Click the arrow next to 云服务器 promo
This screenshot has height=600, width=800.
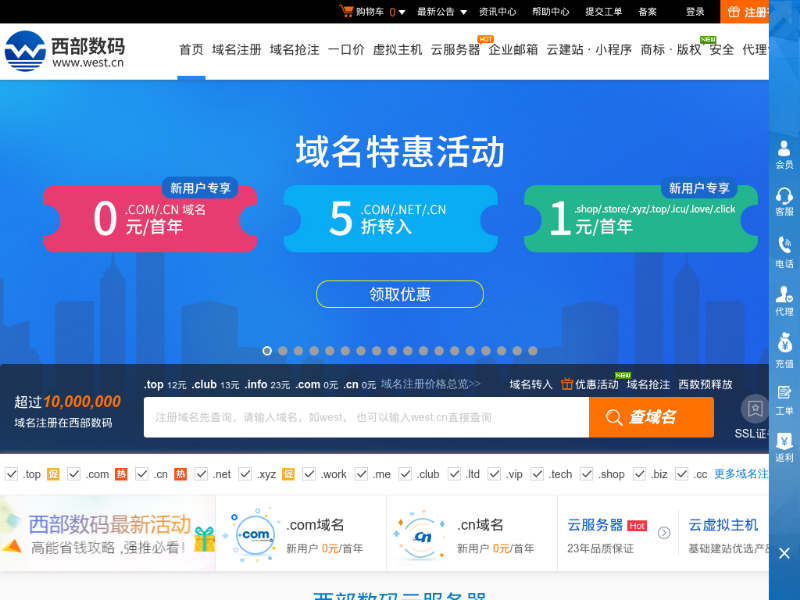[663, 533]
